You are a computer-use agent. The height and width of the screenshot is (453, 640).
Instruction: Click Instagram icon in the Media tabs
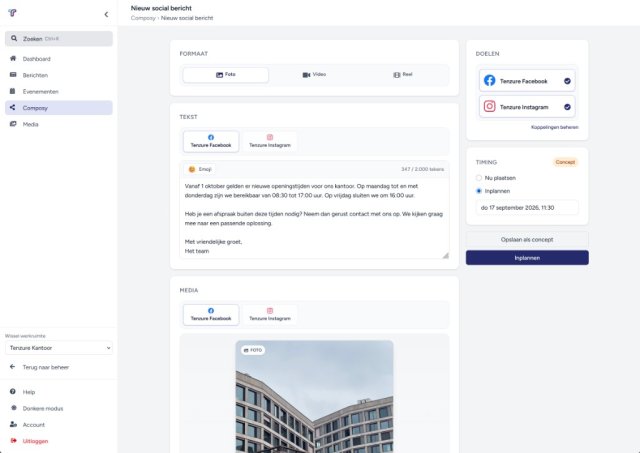(270, 311)
